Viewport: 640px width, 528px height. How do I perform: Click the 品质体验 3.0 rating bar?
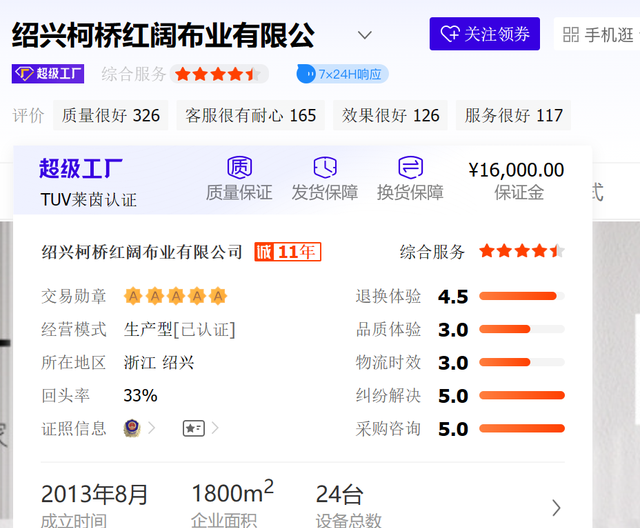point(522,329)
